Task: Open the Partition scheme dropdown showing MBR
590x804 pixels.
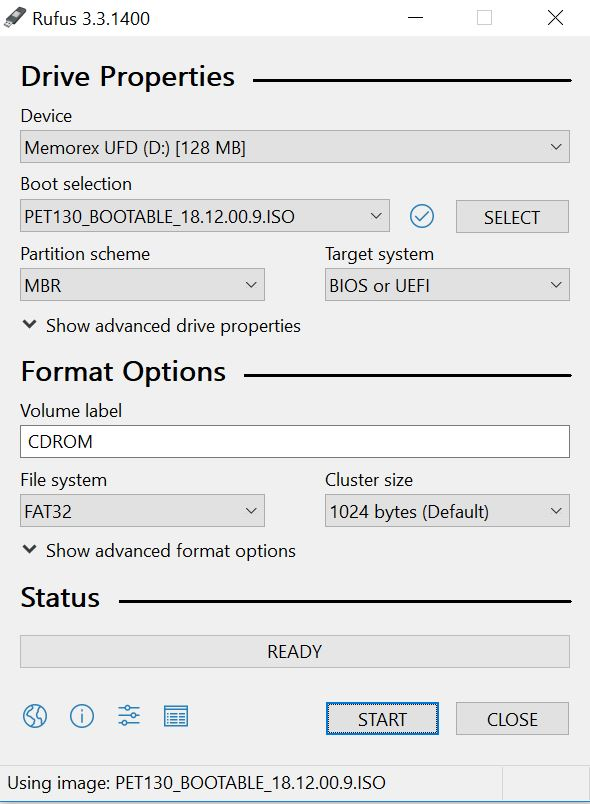Action: click(142, 285)
